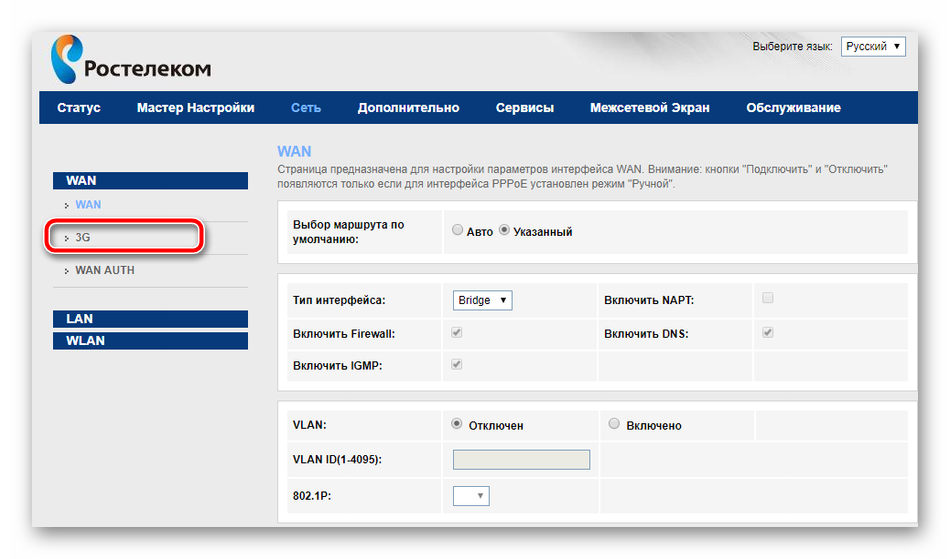This screenshot has height=559, width=950.
Task: Open the Статус menu tab
Action: 79,108
